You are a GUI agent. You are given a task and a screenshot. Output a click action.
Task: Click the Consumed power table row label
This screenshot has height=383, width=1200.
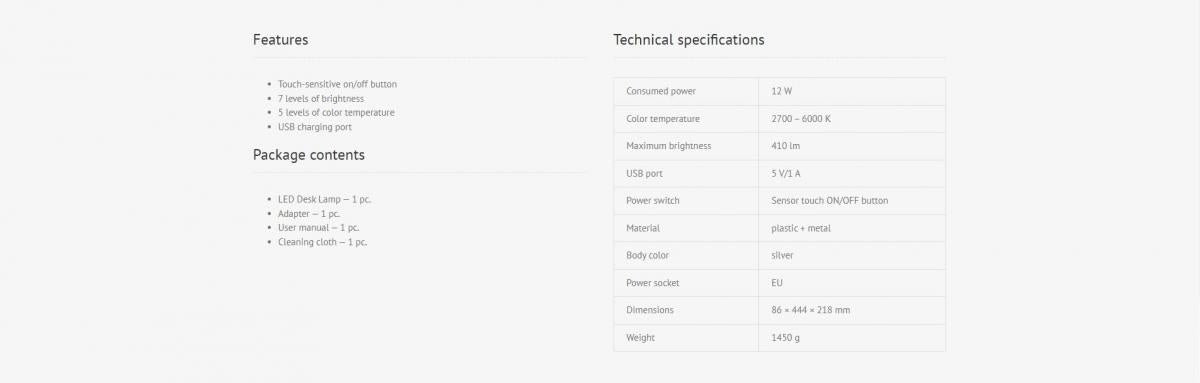[661, 91]
